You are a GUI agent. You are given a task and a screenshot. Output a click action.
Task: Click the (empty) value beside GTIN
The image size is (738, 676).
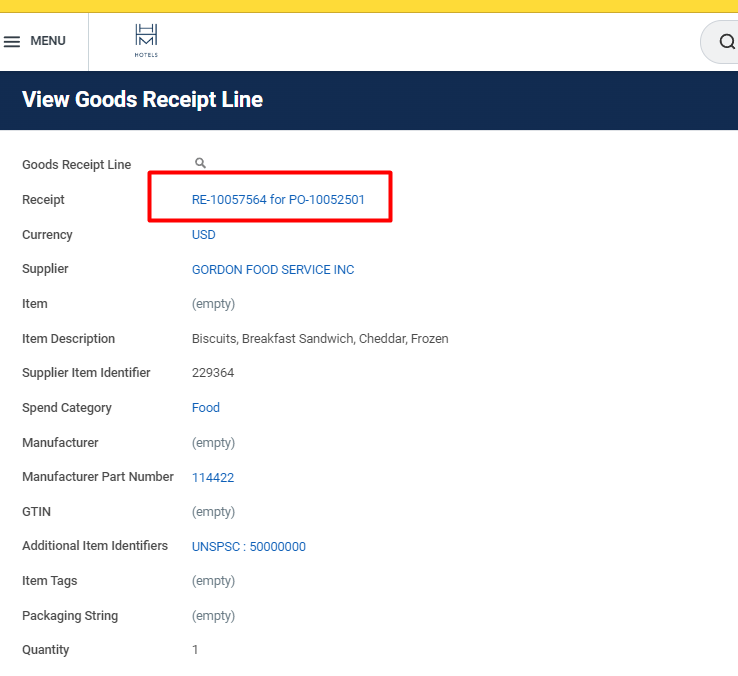[213, 512]
